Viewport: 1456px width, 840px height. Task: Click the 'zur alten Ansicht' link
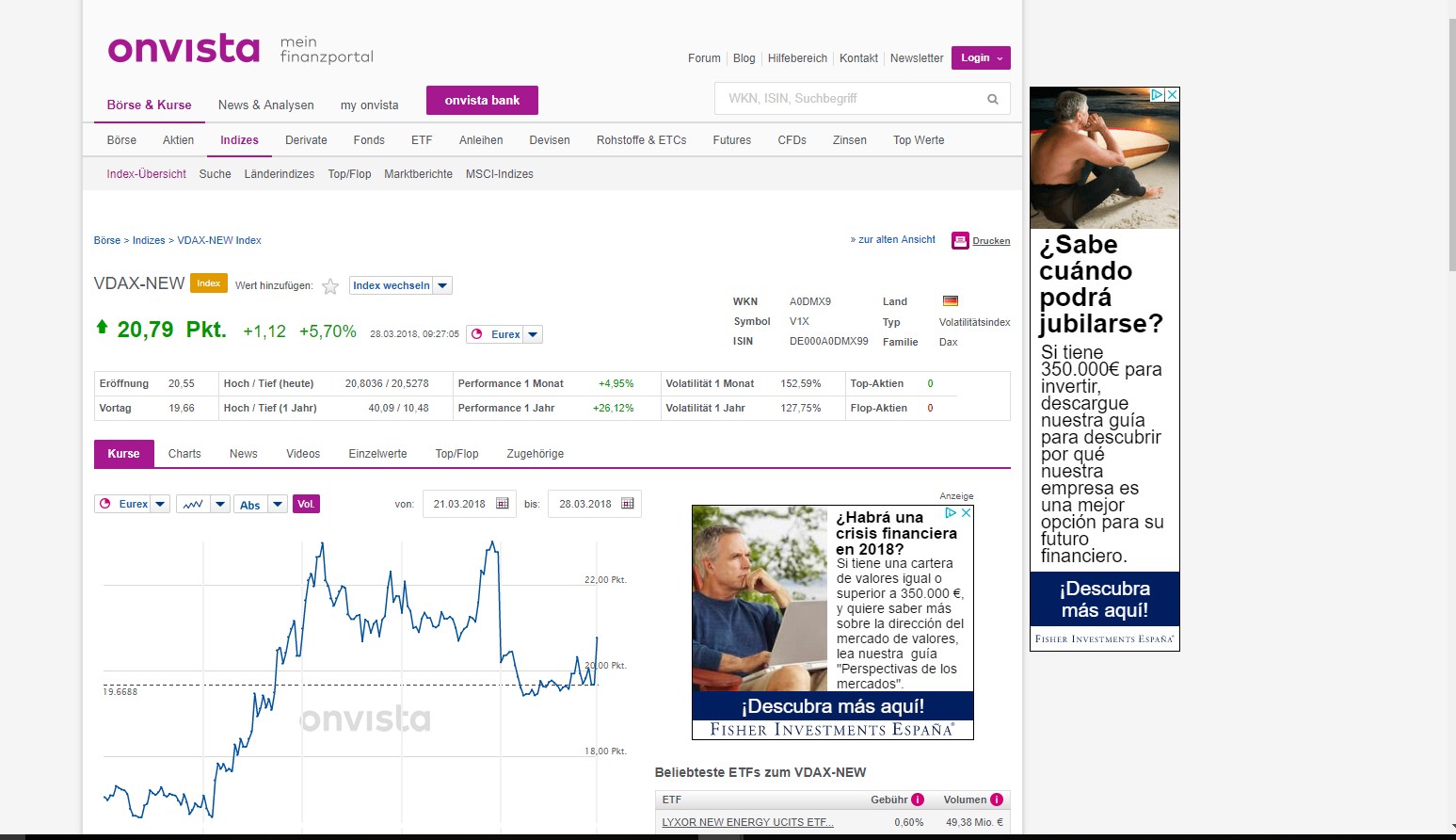[893, 240]
